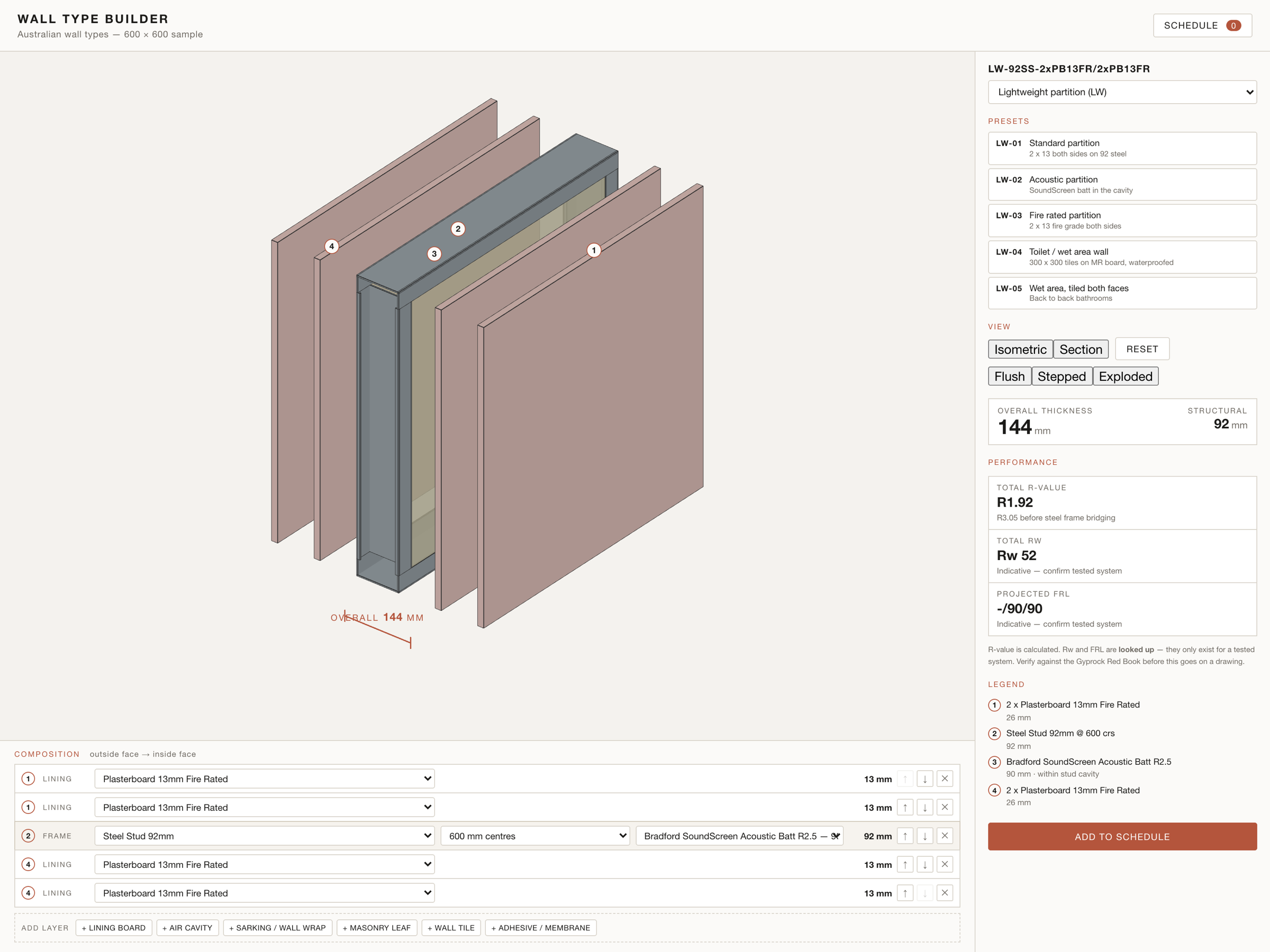
Task: Click marker 3 on the 3D wall model
Action: pyautogui.click(x=434, y=254)
